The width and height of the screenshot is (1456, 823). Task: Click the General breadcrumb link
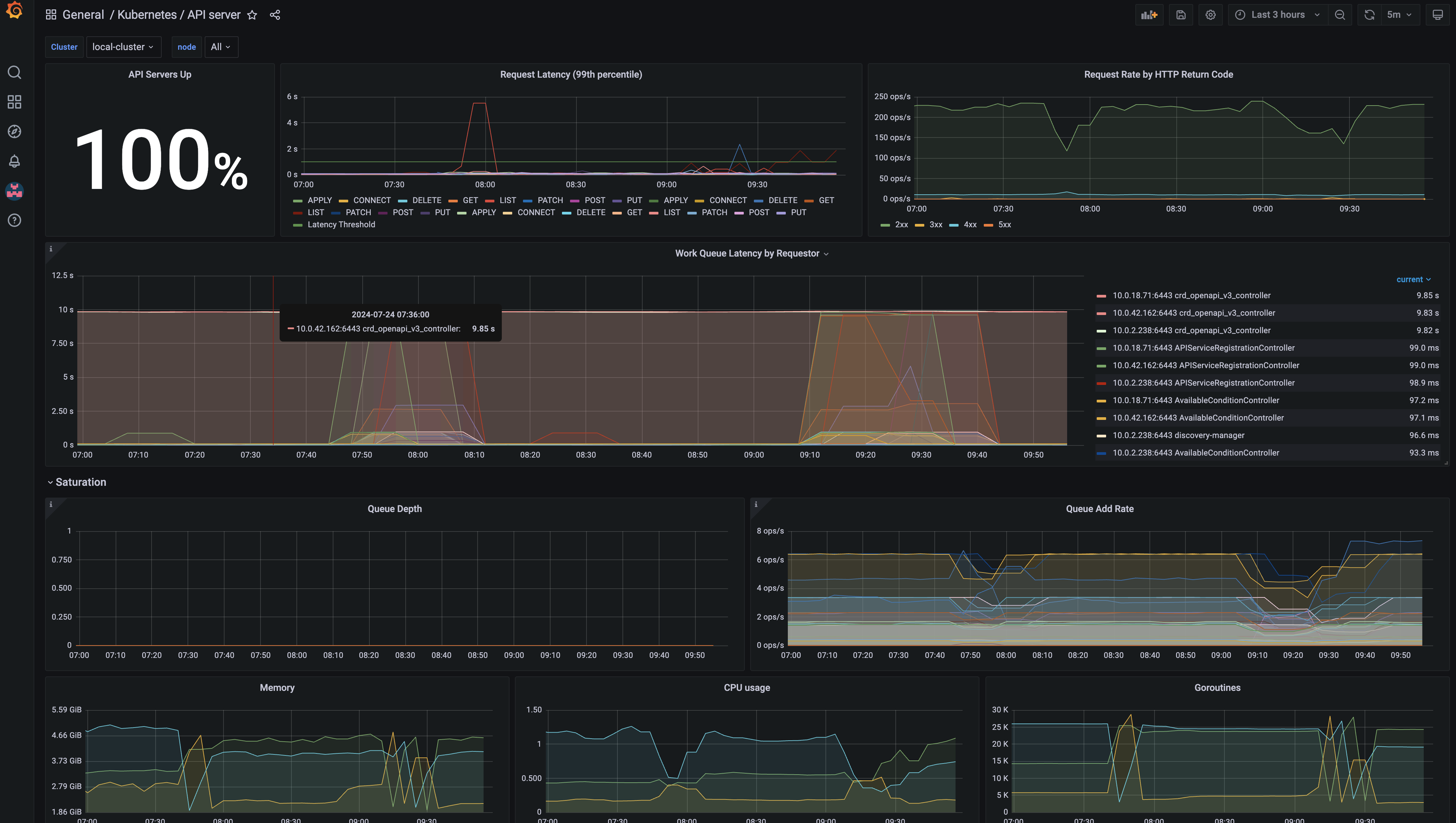point(83,15)
